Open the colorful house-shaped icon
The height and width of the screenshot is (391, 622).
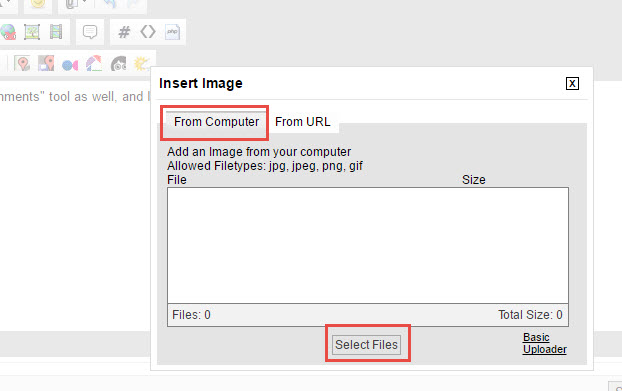pos(94,63)
